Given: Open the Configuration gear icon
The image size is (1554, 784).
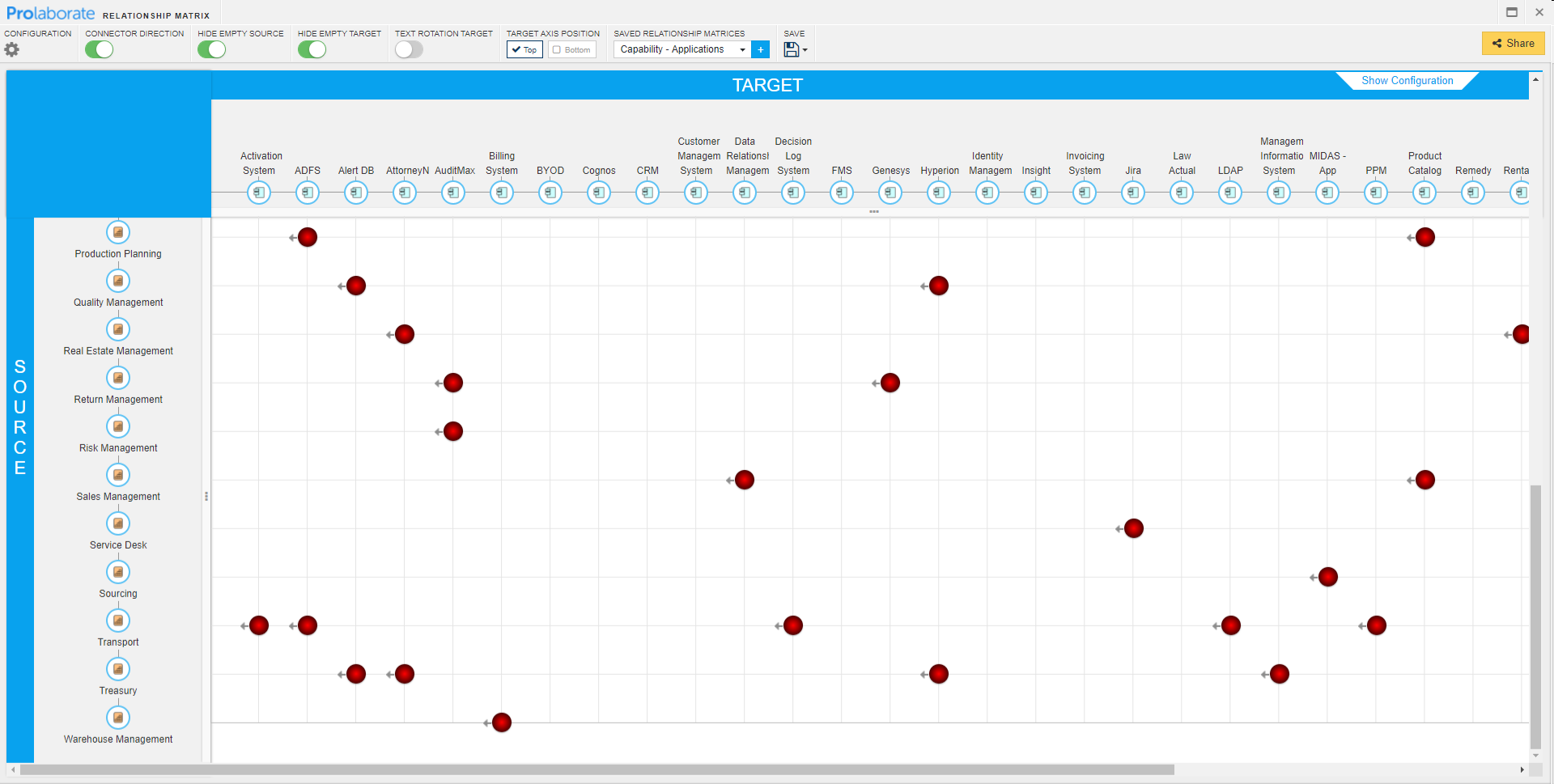Looking at the screenshot, I should [x=11, y=49].
